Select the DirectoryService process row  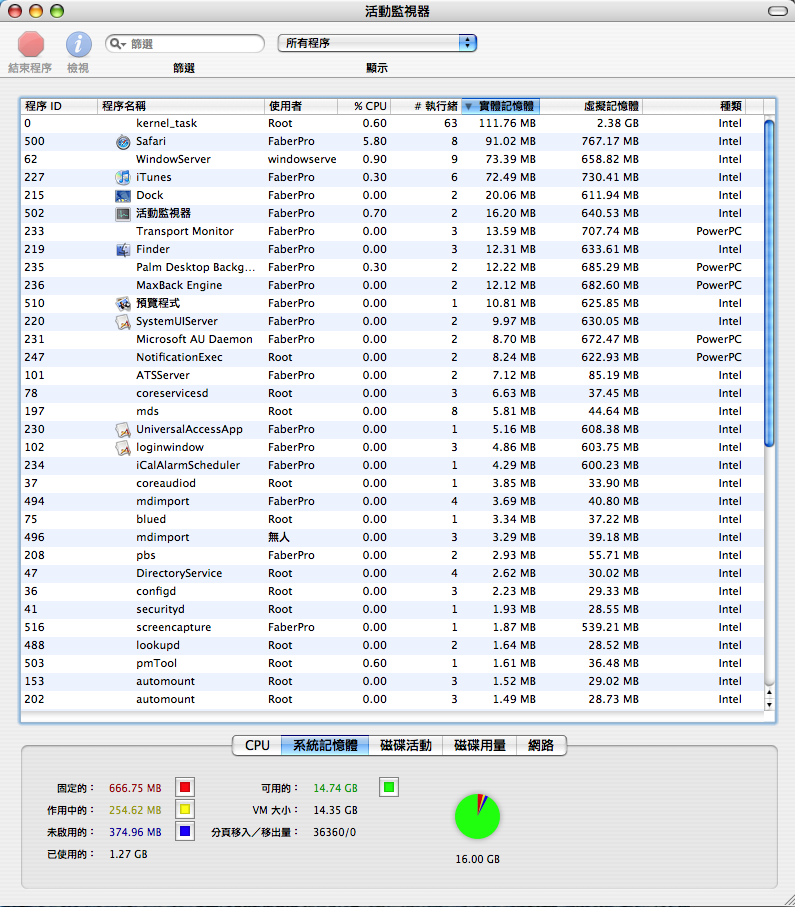[x=392, y=573]
